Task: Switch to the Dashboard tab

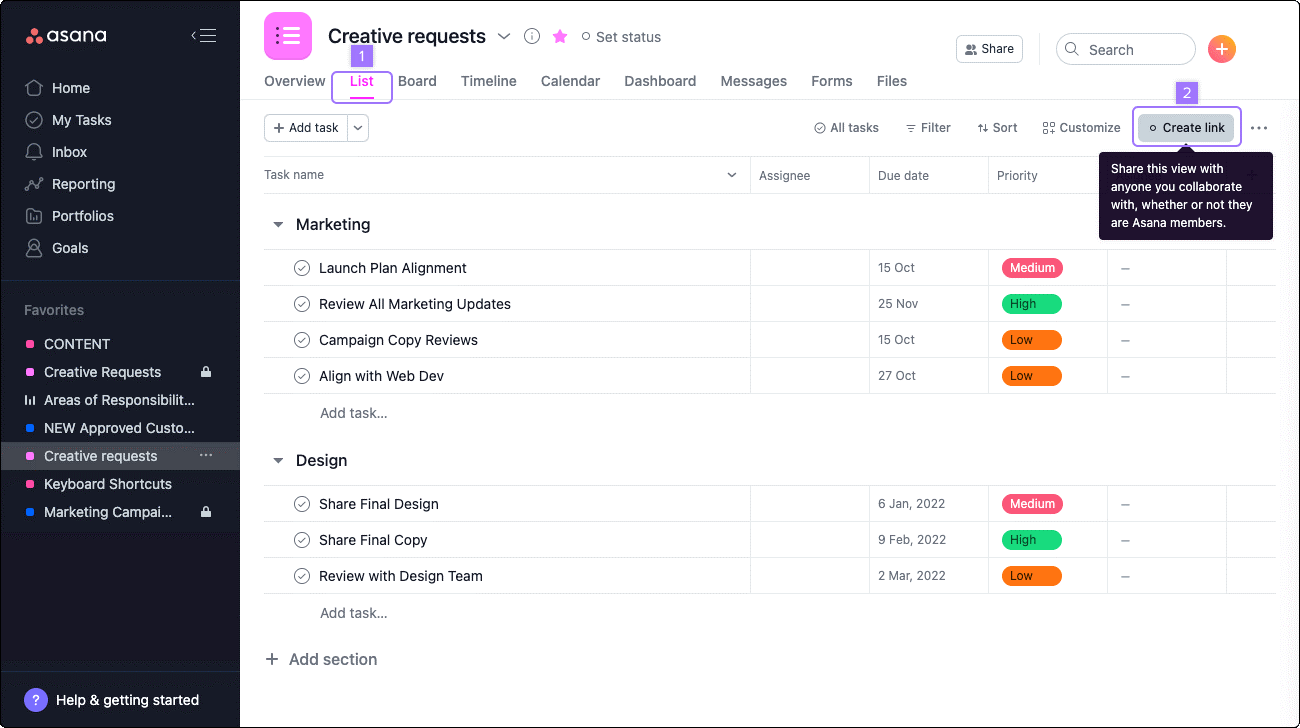Action: coord(660,81)
